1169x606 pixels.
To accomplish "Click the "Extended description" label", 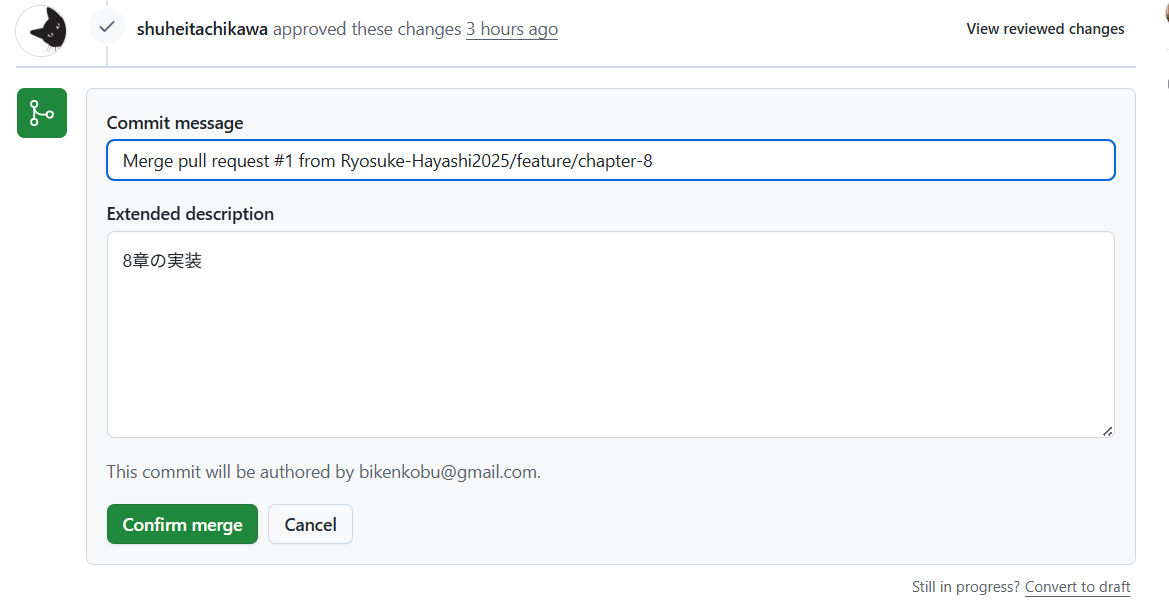I will (x=190, y=213).
